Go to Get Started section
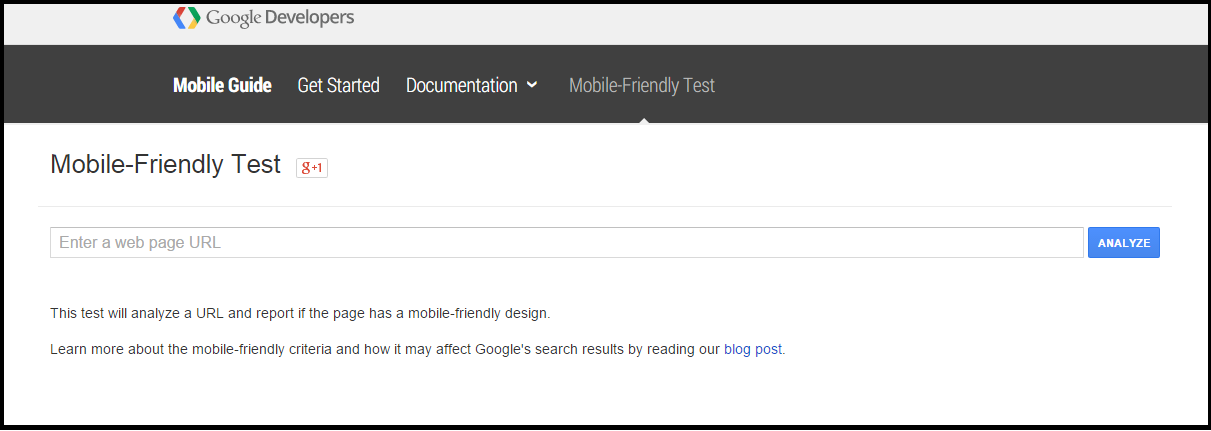Viewport: 1211px width, 431px height. 338,85
